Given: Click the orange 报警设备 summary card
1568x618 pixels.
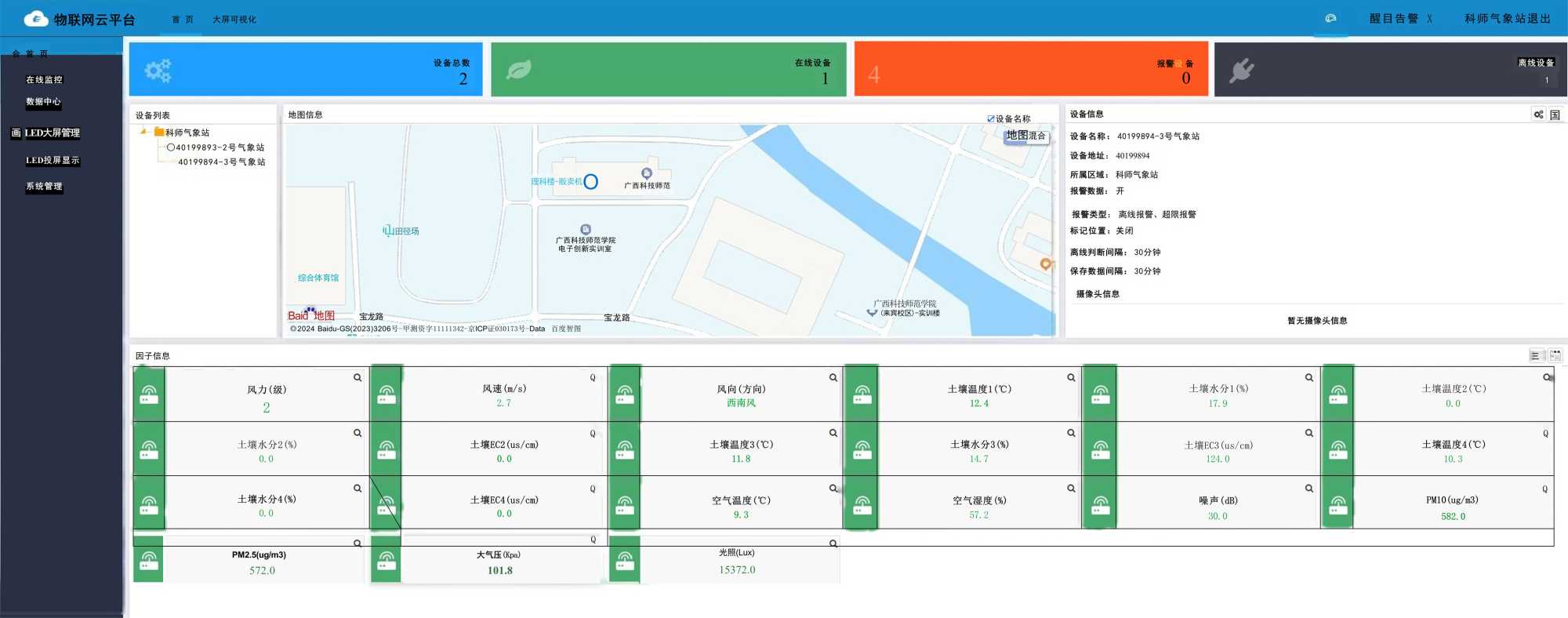Looking at the screenshot, I should 1030,70.
